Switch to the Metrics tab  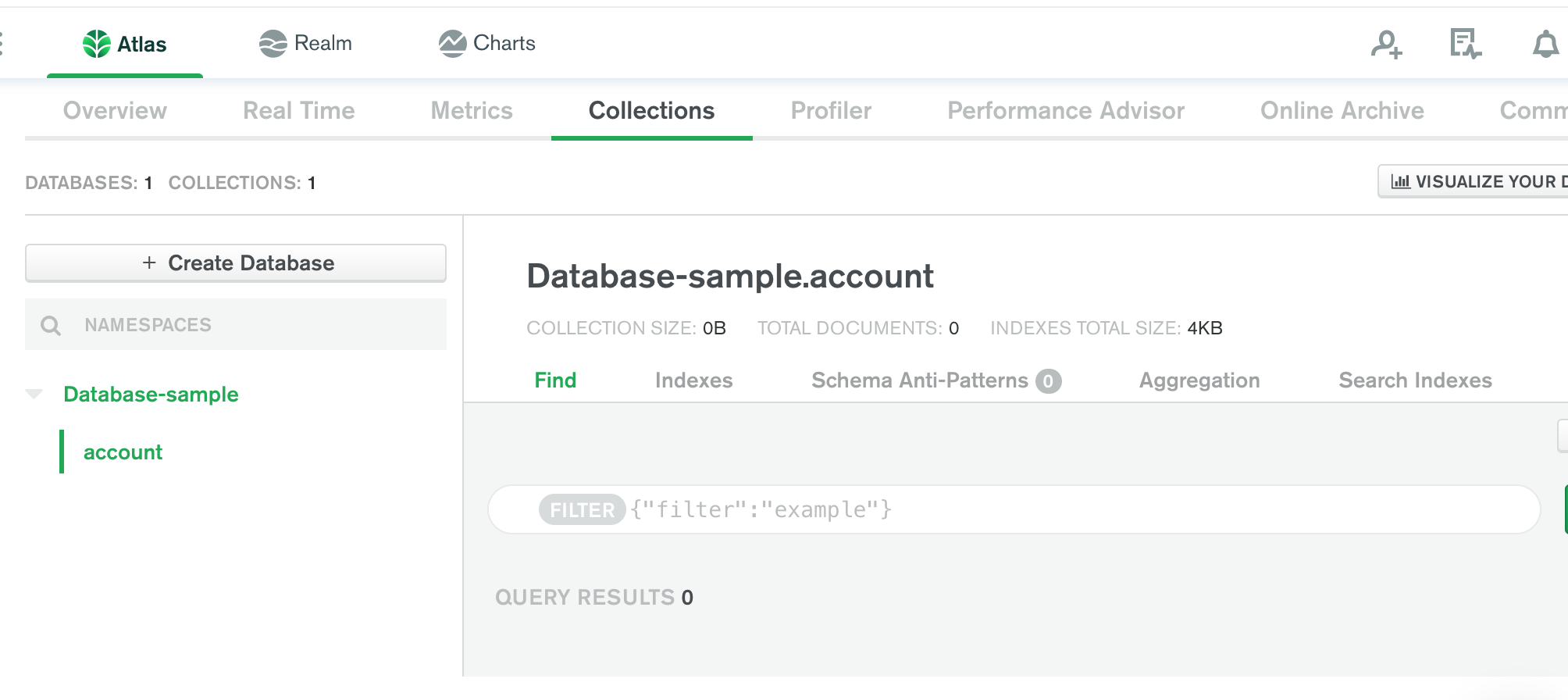pyautogui.click(x=472, y=111)
